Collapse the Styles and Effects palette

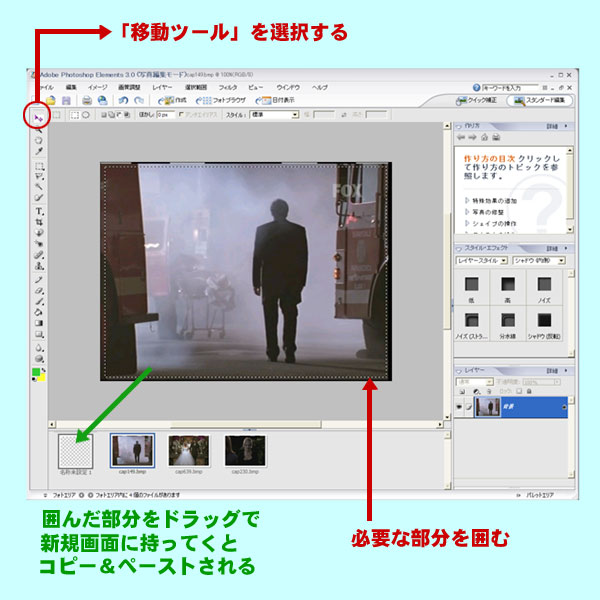(458, 249)
